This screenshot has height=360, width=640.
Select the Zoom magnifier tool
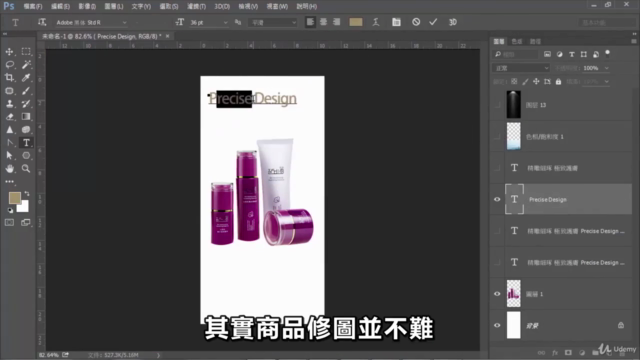pos(26,169)
